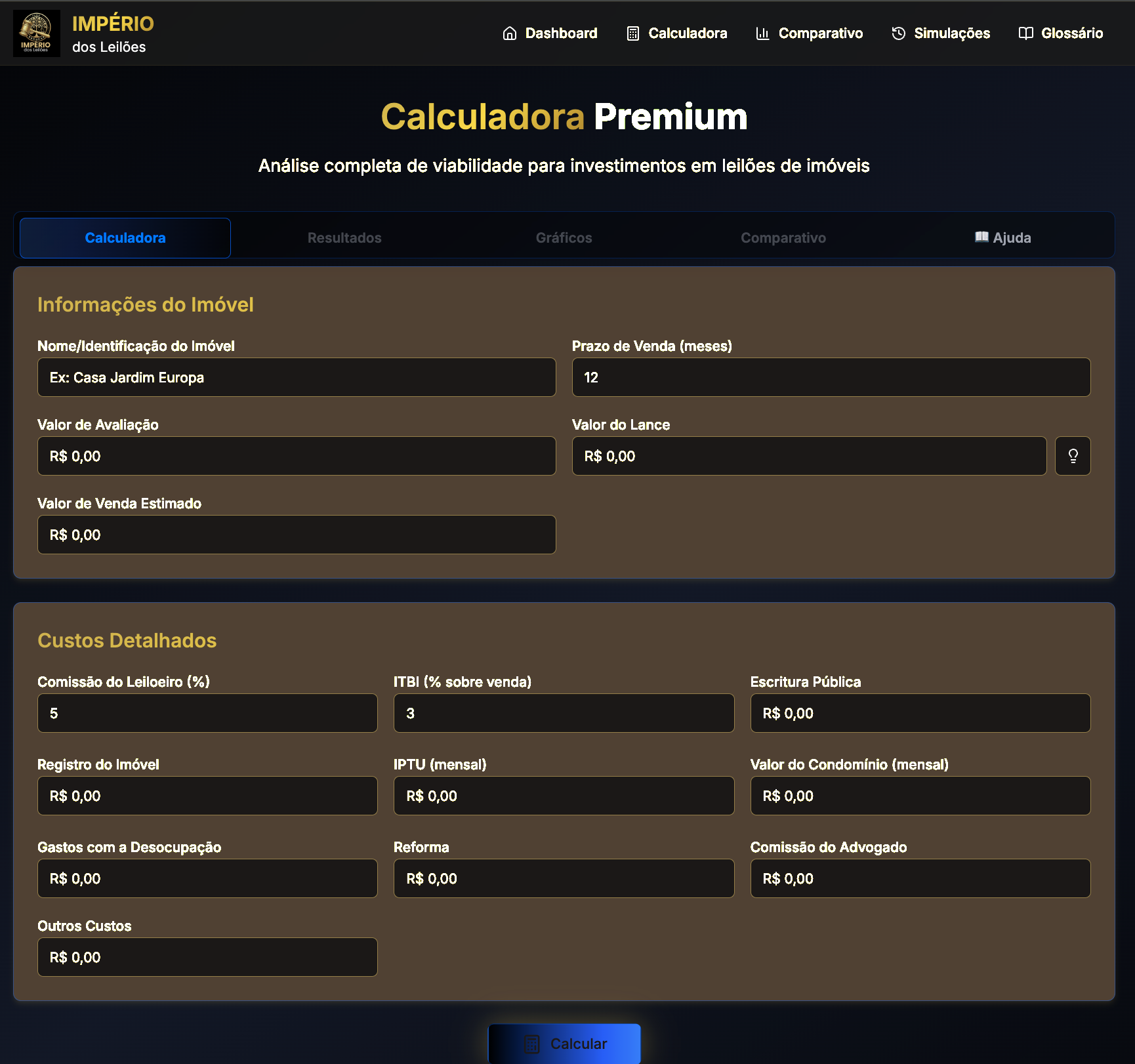Viewport: 1135px width, 1064px height.
Task: Click the Nome/Identificação do Imóvel field
Action: click(x=296, y=377)
